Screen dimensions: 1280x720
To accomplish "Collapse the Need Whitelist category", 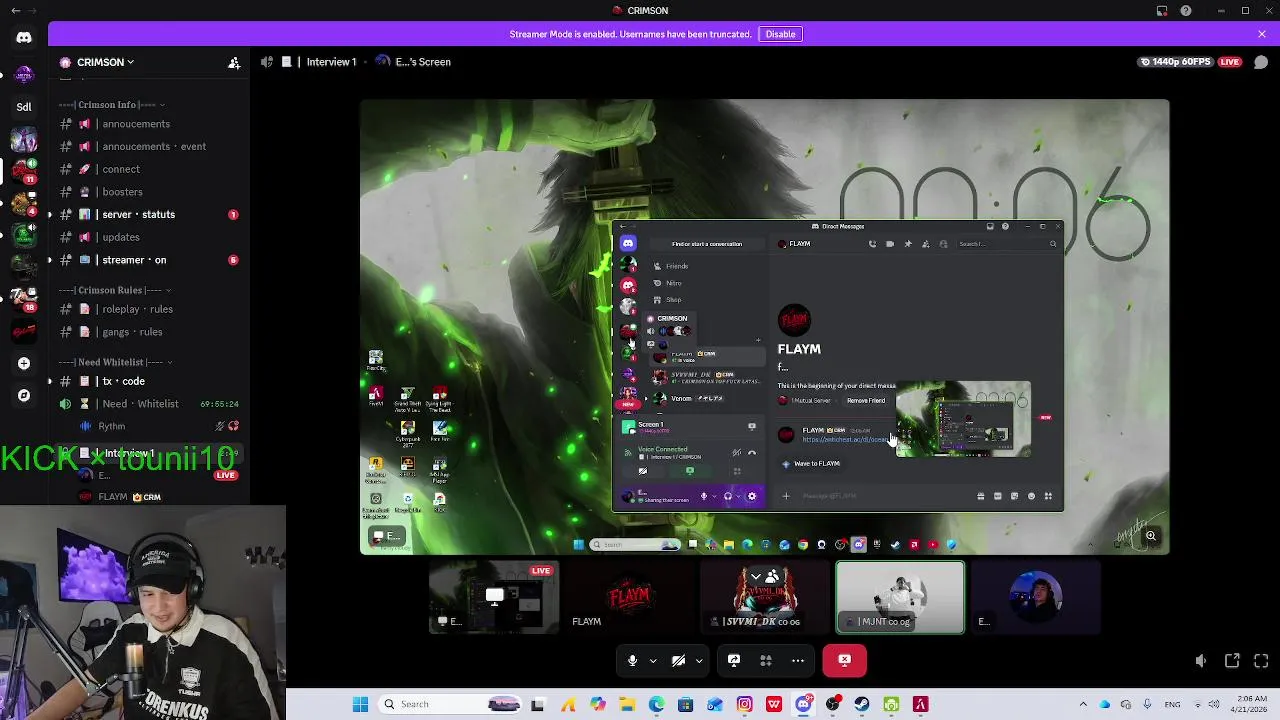I will 115,362.
